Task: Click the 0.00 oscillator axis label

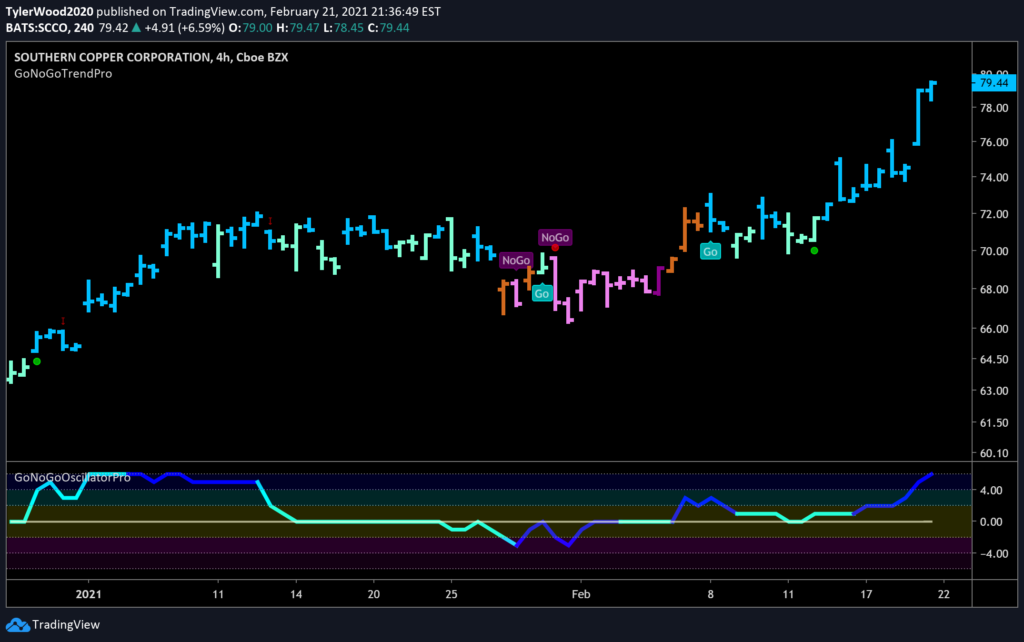Action: tap(991, 522)
